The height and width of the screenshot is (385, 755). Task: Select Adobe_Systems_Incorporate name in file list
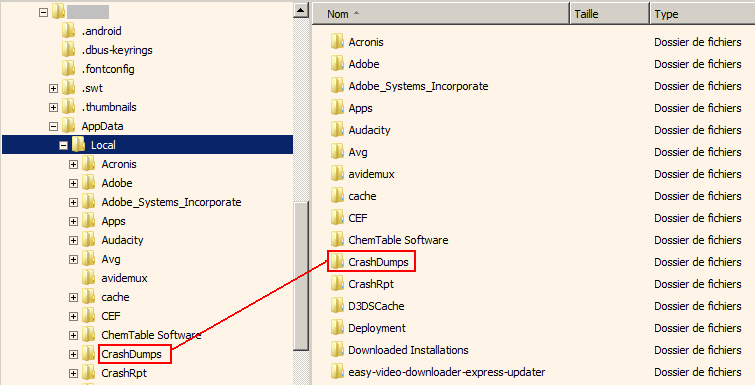[418, 86]
